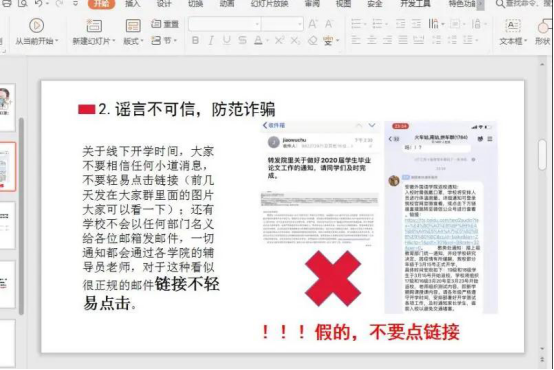Click the font name combo box

[224, 24]
